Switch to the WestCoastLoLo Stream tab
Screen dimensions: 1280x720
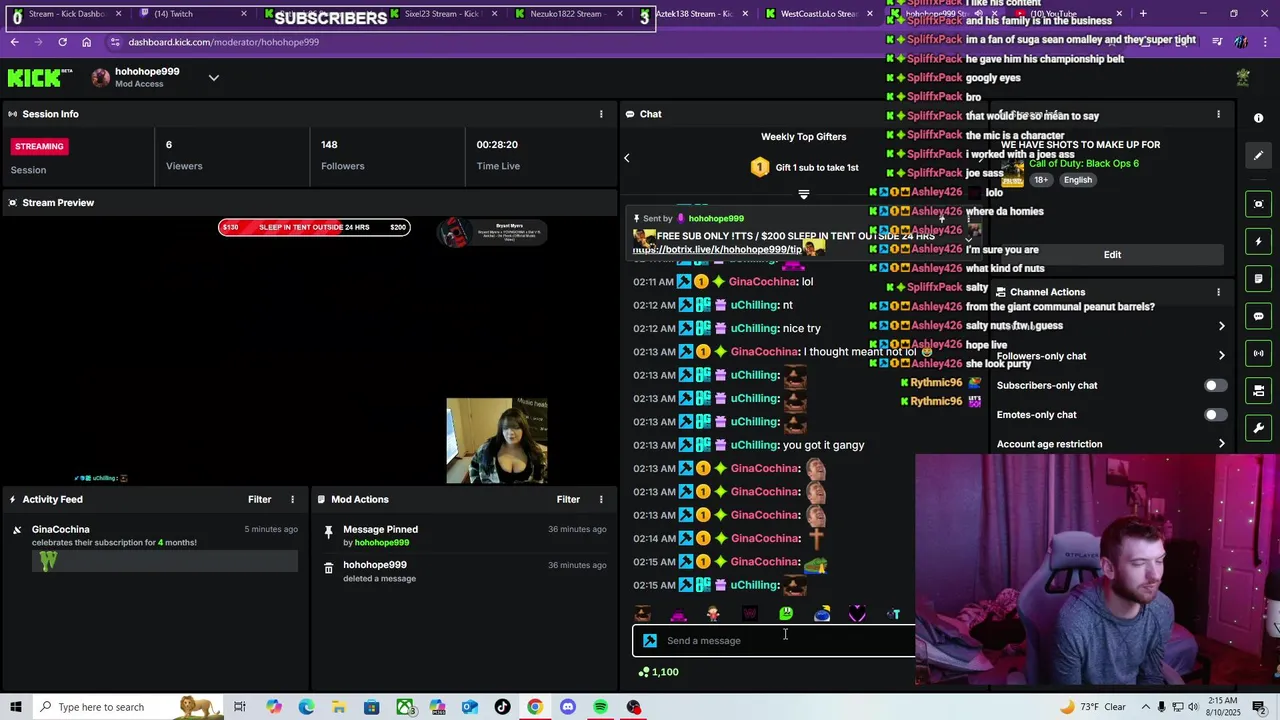818,14
